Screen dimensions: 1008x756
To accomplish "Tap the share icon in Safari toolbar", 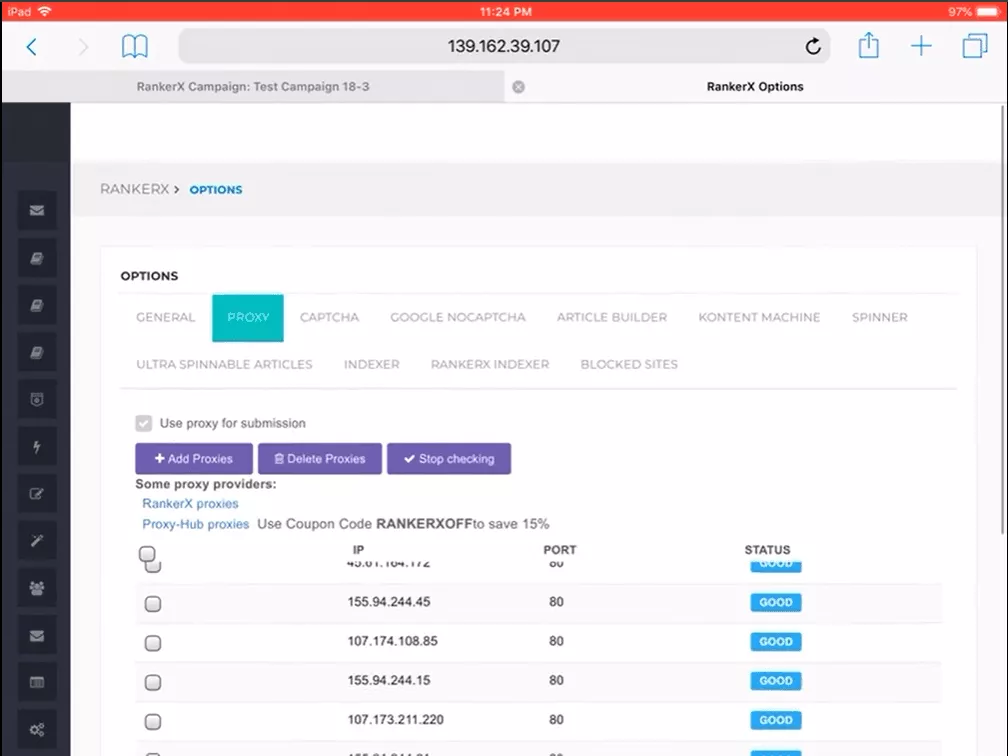I will (868, 46).
